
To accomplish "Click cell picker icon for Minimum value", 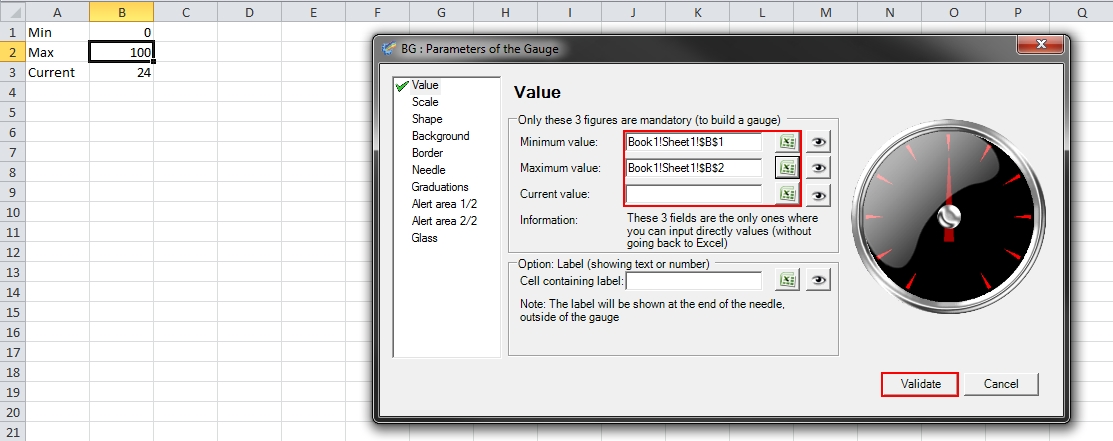I will (x=787, y=143).
